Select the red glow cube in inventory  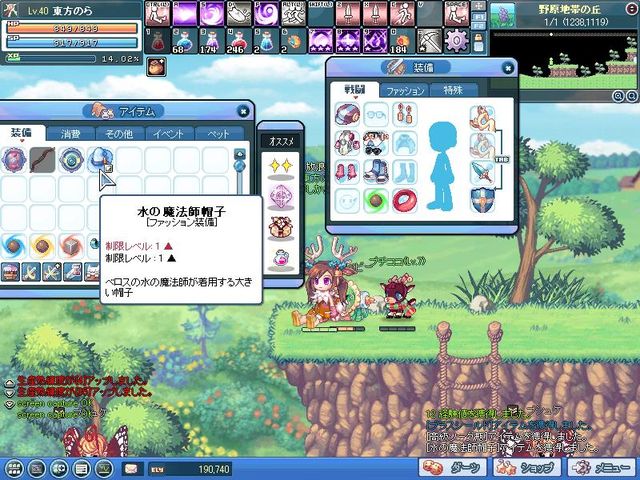click(x=71, y=246)
